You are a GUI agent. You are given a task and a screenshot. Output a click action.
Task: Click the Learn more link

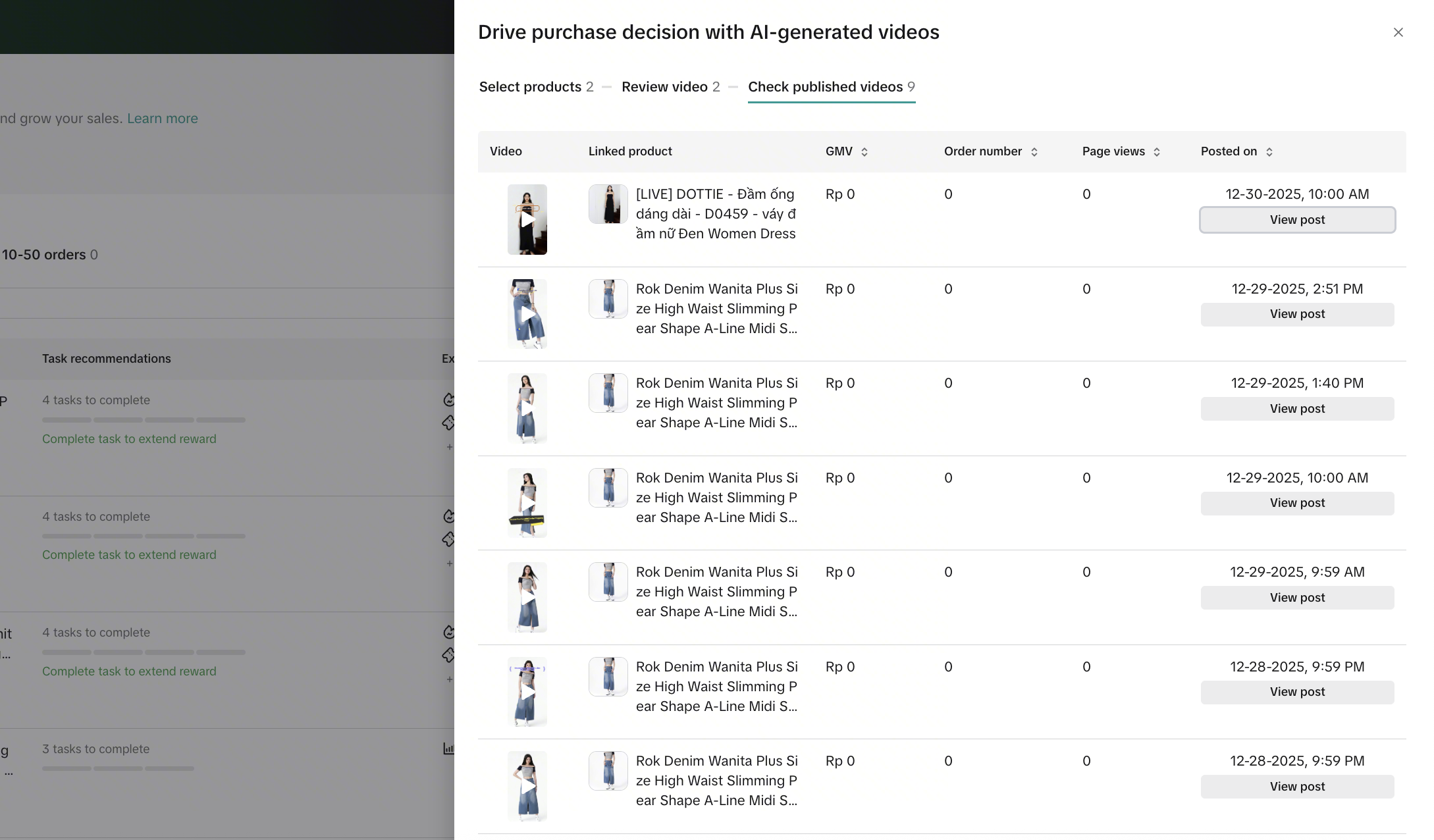coord(162,118)
